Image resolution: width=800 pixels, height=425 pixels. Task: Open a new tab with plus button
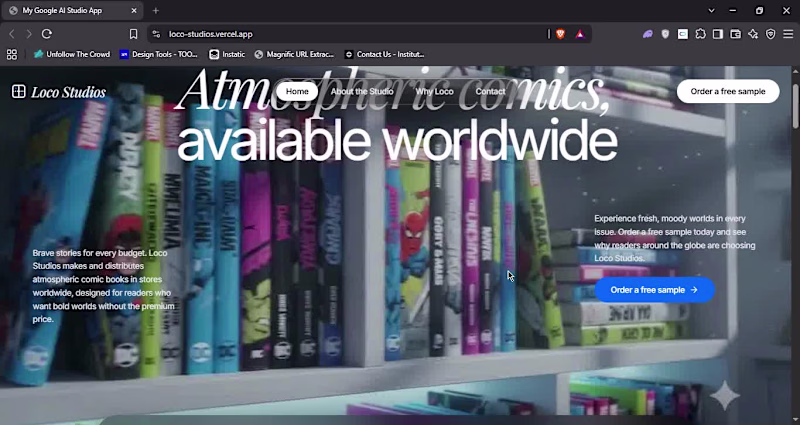[156, 10]
